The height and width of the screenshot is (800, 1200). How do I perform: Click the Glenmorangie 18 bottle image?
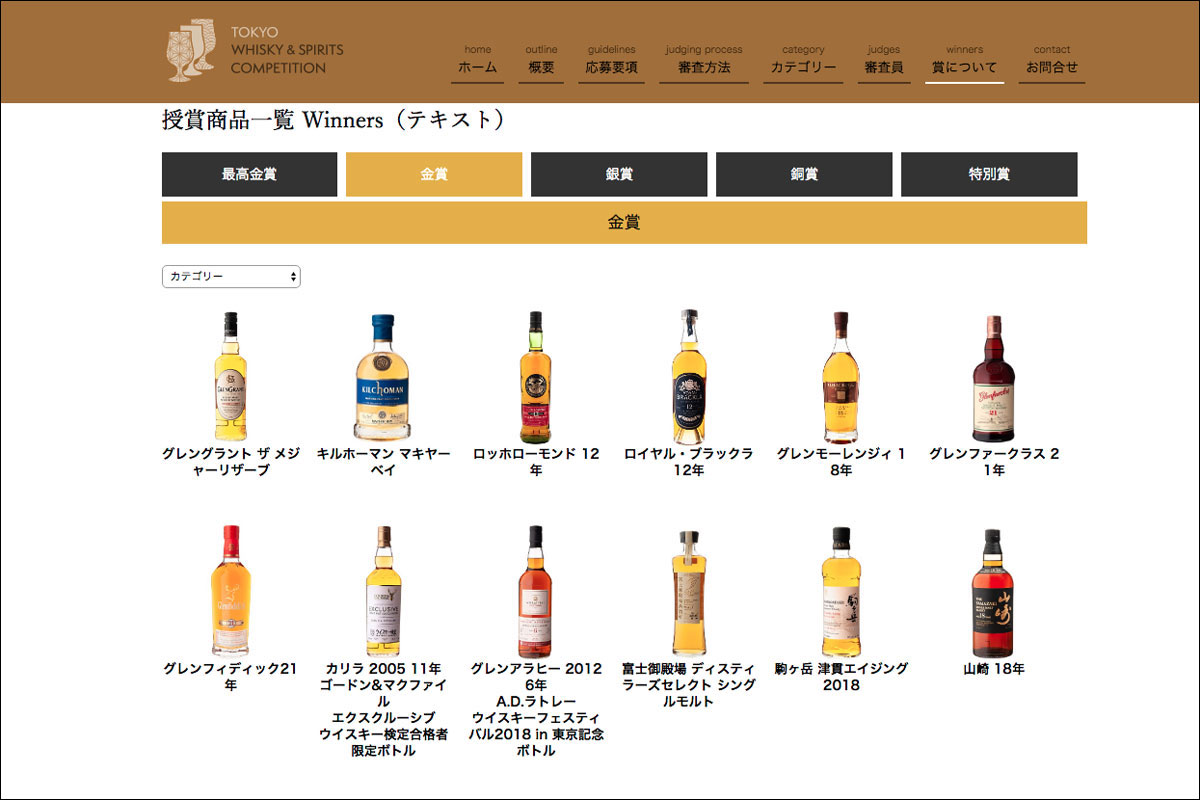click(841, 376)
